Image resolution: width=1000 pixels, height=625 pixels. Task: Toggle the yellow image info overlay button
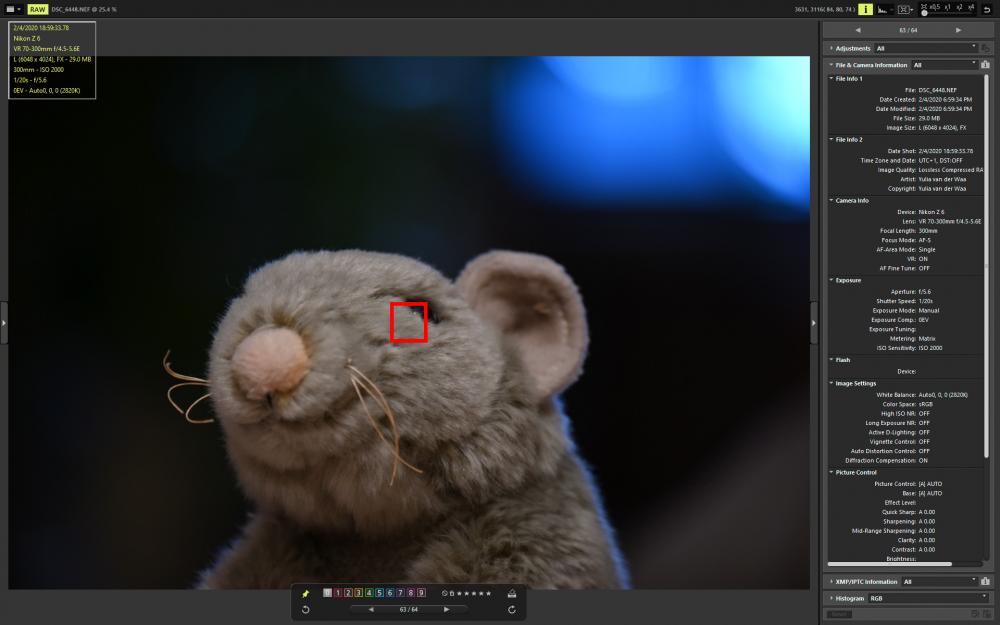[x=865, y=9]
